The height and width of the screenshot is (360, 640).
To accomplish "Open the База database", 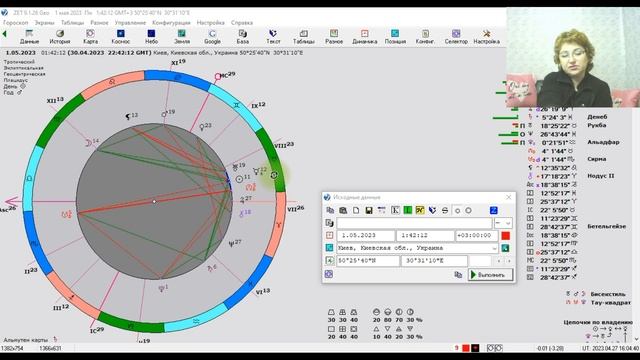I will 242,36.
